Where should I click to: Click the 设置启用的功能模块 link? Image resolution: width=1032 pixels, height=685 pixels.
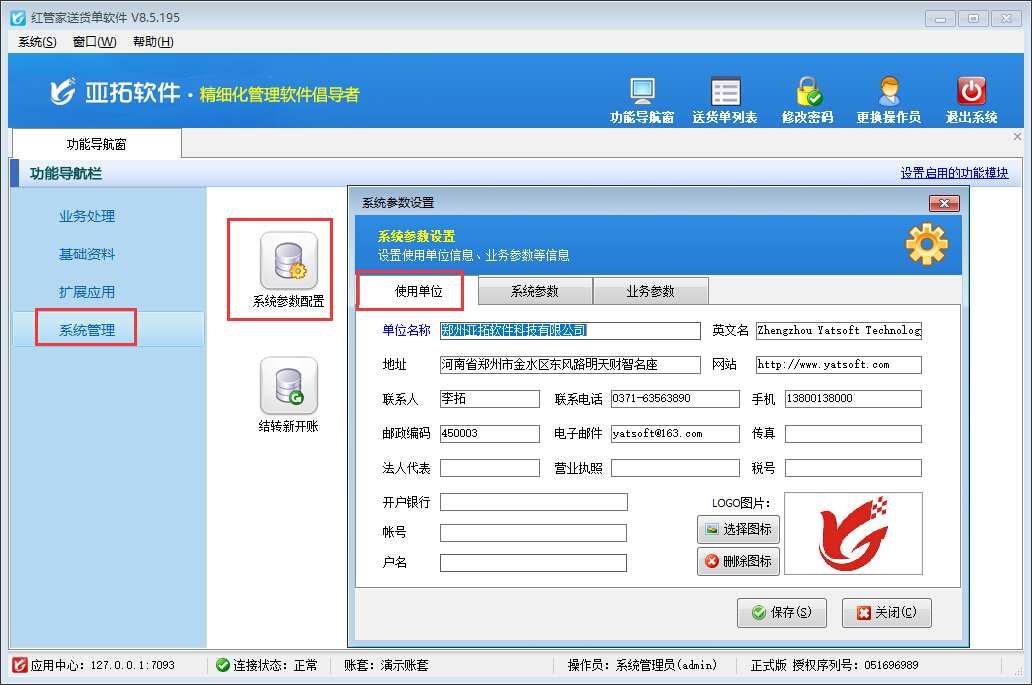coord(954,173)
